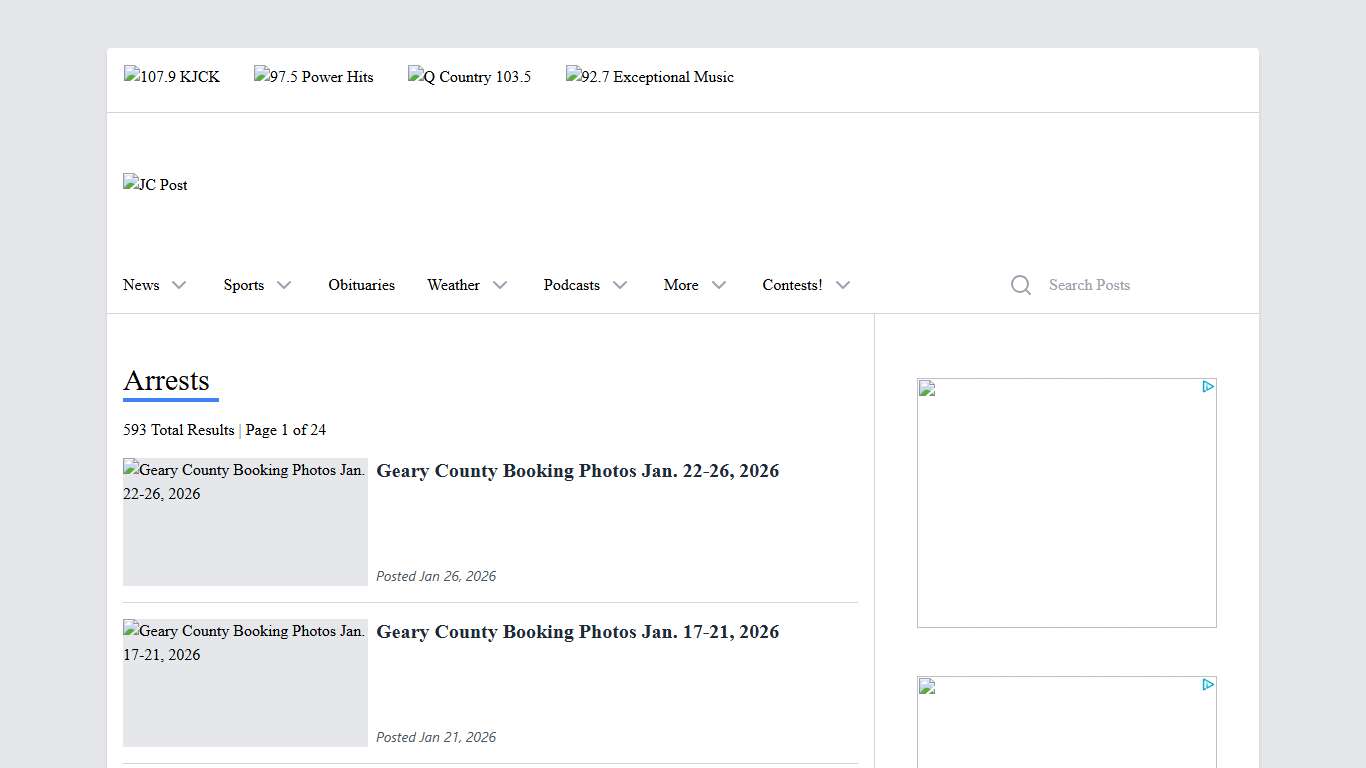Expand the Sports dropdown arrow
The height and width of the screenshot is (768, 1366).
tap(284, 285)
